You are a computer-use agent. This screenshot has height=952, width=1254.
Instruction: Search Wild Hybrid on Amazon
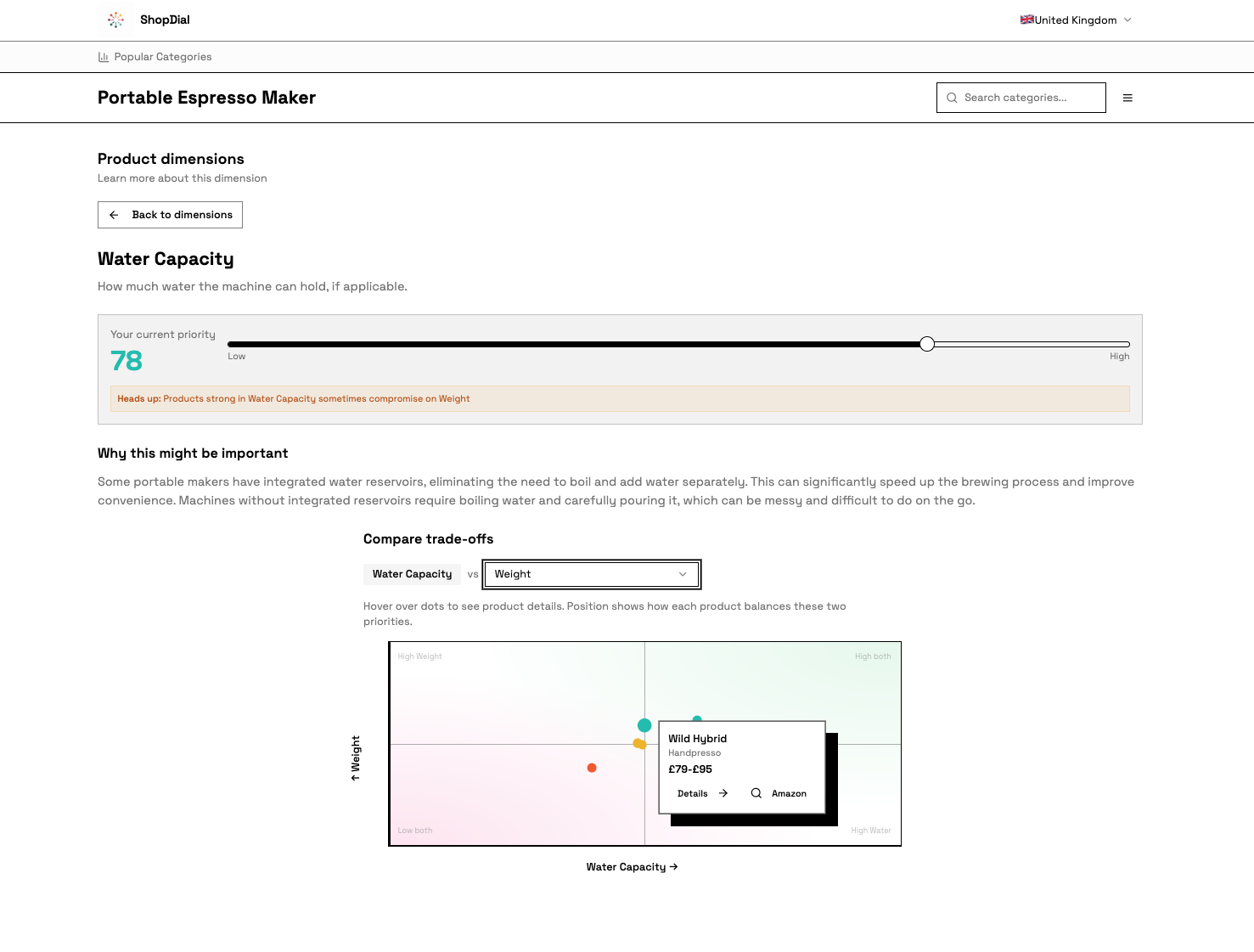(x=779, y=793)
